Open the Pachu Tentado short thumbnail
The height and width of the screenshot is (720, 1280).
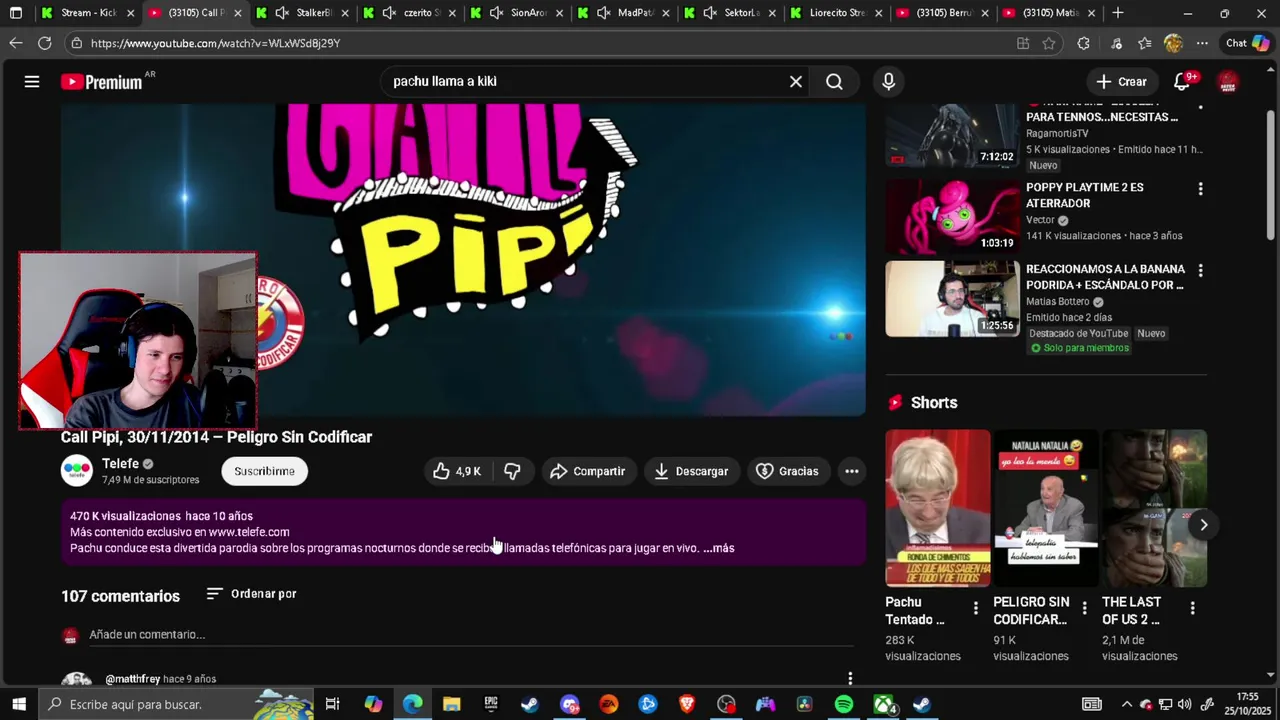pos(938,508)
